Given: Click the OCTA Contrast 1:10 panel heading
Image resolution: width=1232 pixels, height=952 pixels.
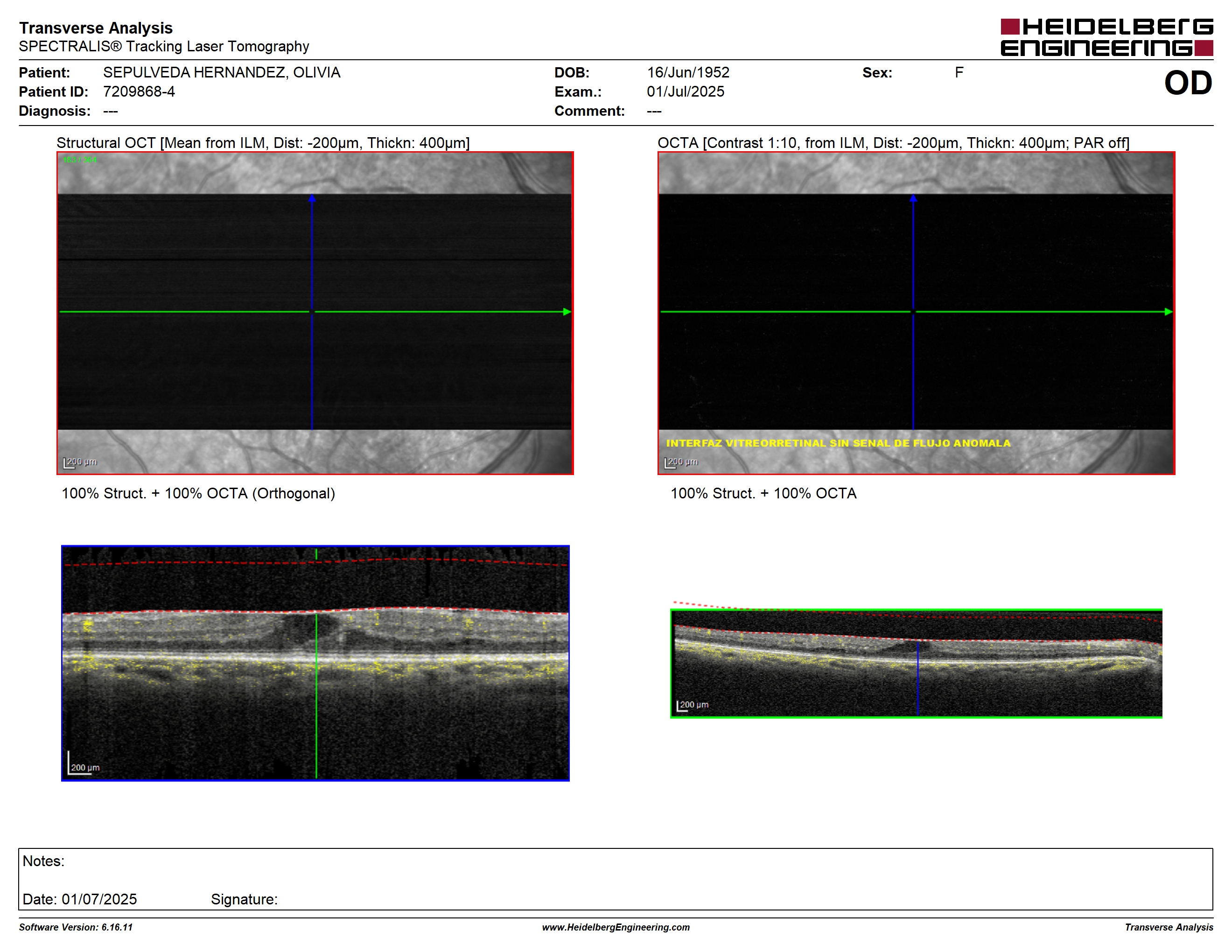Looking at the screenshot, I should click(x=894, y=143).
